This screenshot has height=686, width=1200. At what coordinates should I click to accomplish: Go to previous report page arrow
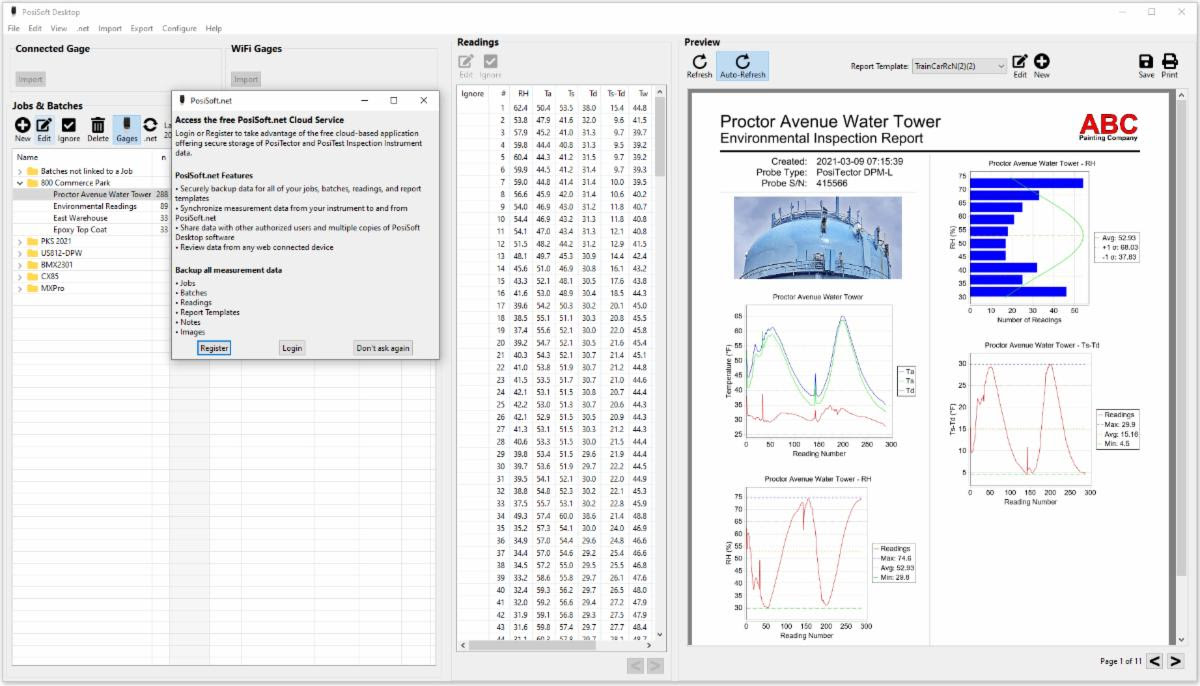coord(1154,661)
